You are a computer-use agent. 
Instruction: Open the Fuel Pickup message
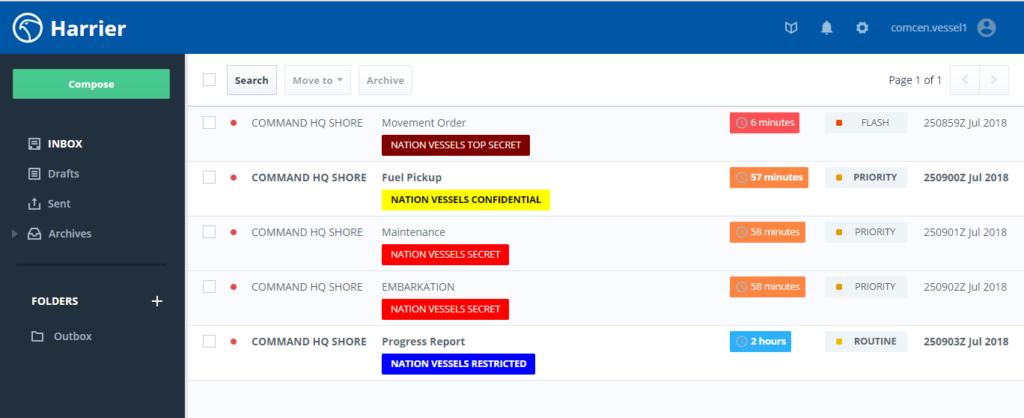click(412, 177)
